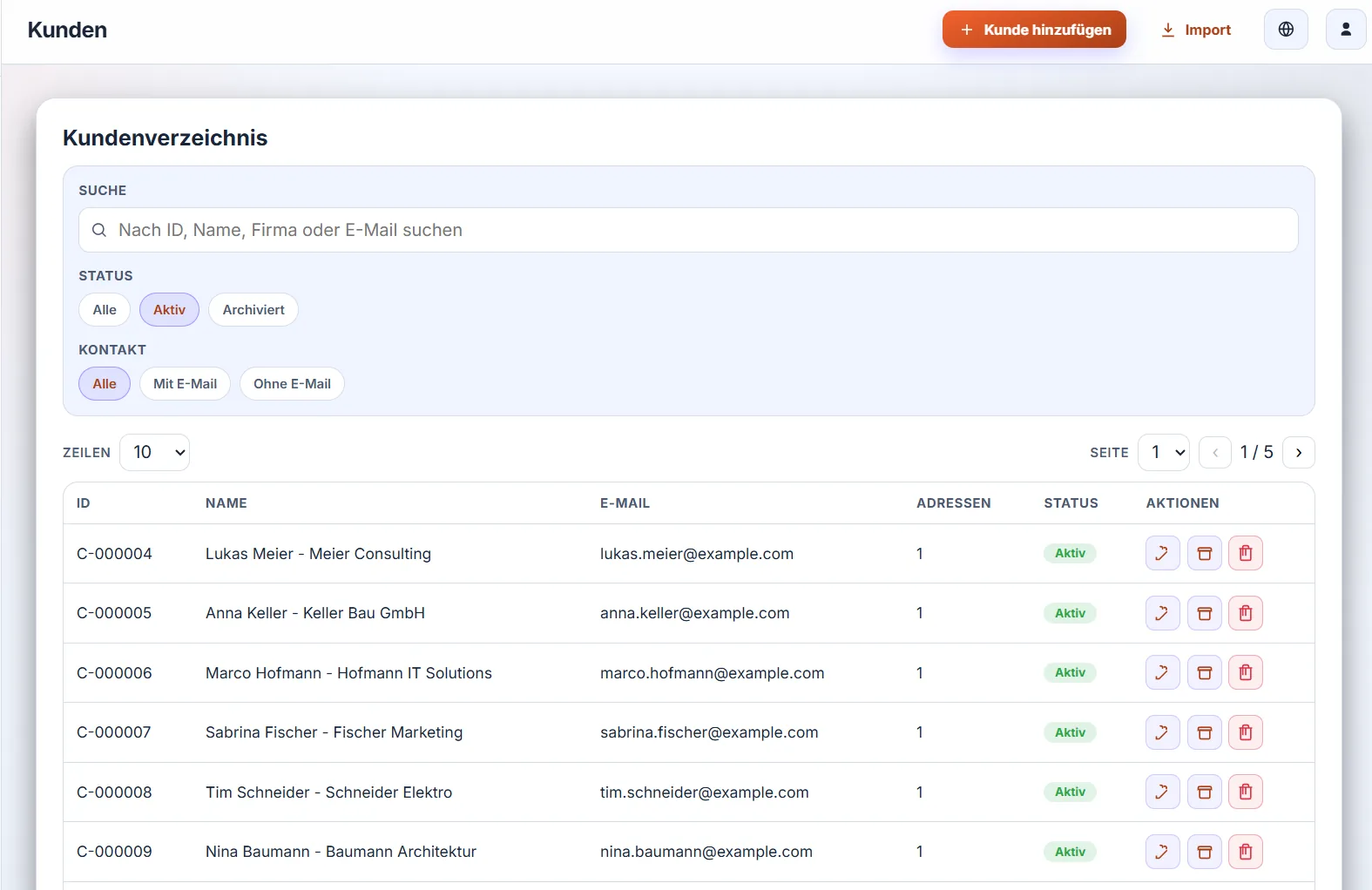Delete customer Lukas Meier
This screenshot has height=890, width=1372.
point(1246,553)
